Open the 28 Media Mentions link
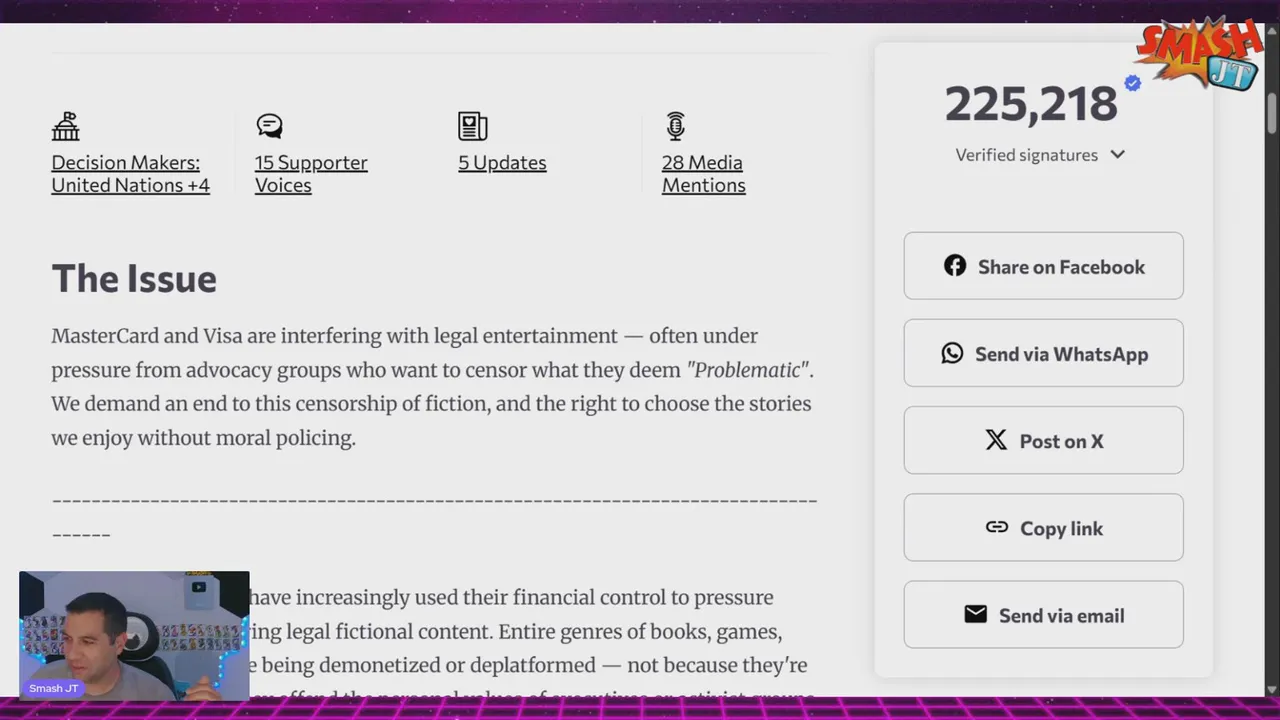The height and width of the screenshot is (720, 1280). pyautogui.click(x=704, y=174)
